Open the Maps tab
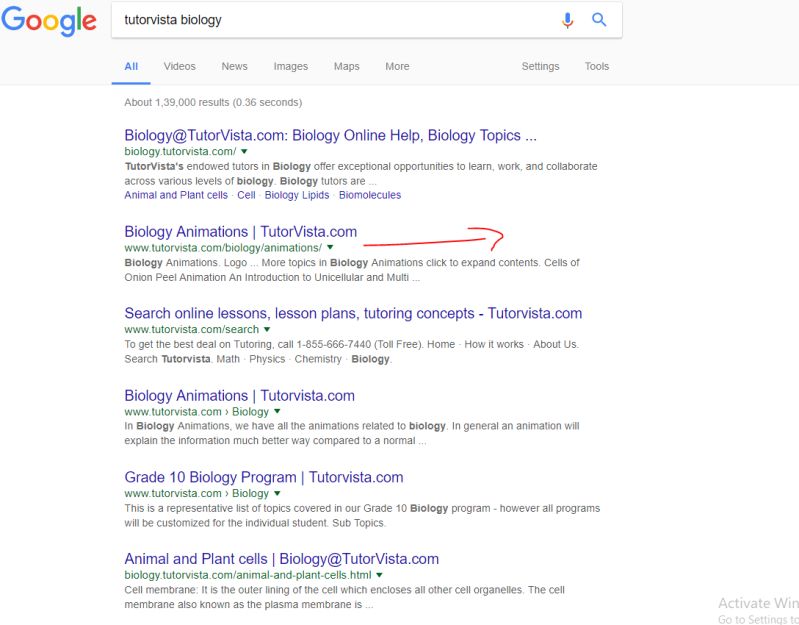 [347, 66]
